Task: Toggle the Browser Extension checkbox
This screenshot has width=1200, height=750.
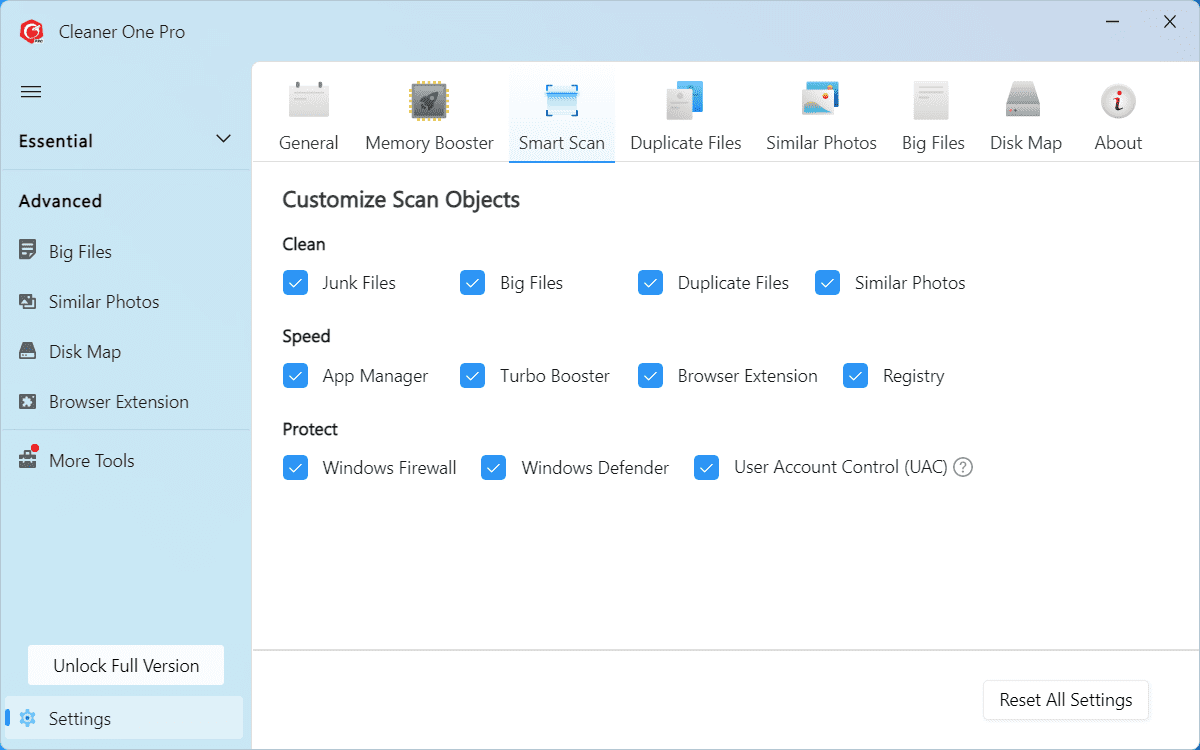Action: pos(650,376)
